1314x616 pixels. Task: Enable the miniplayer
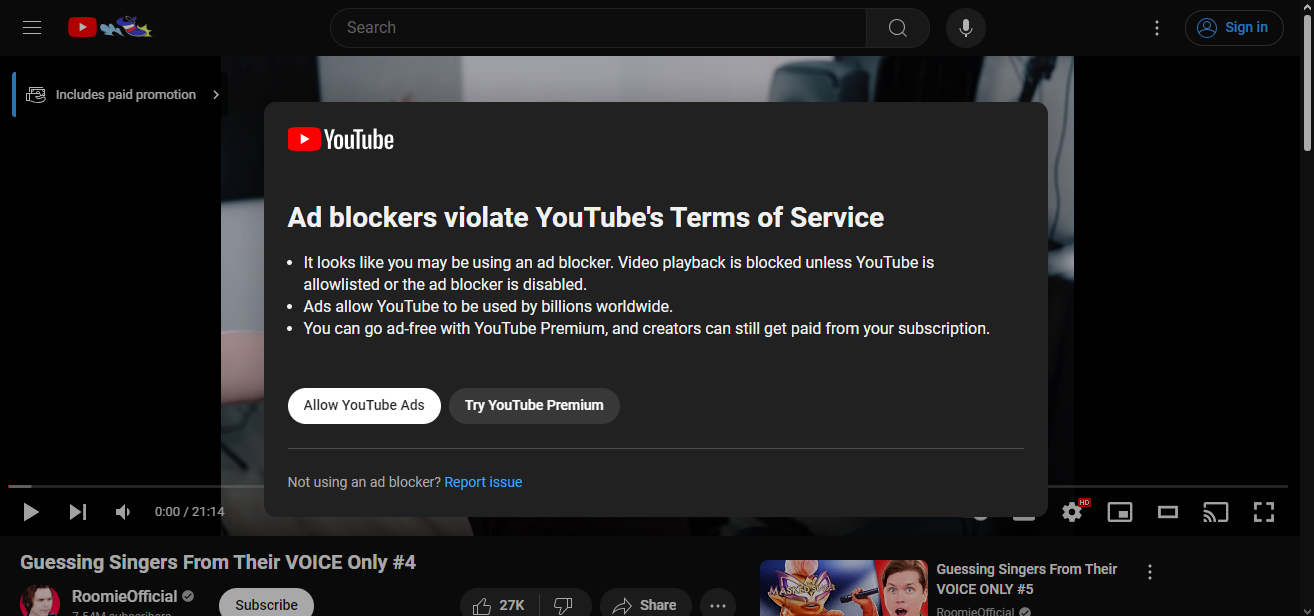pyautogui.click(x=1120, y=512)
